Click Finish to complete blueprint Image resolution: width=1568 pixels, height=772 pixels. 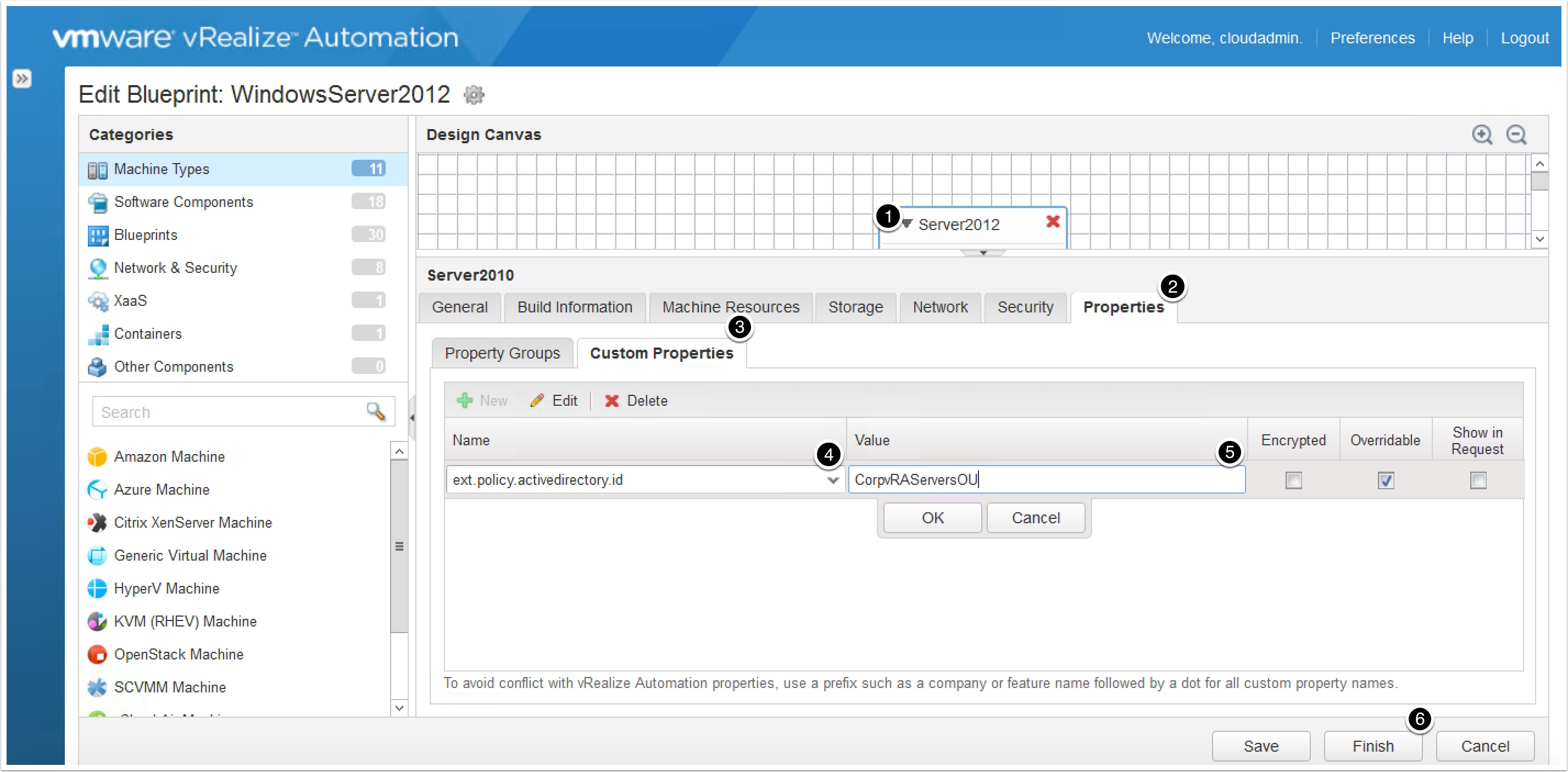pyautogui.click(x=1372, y=746)
